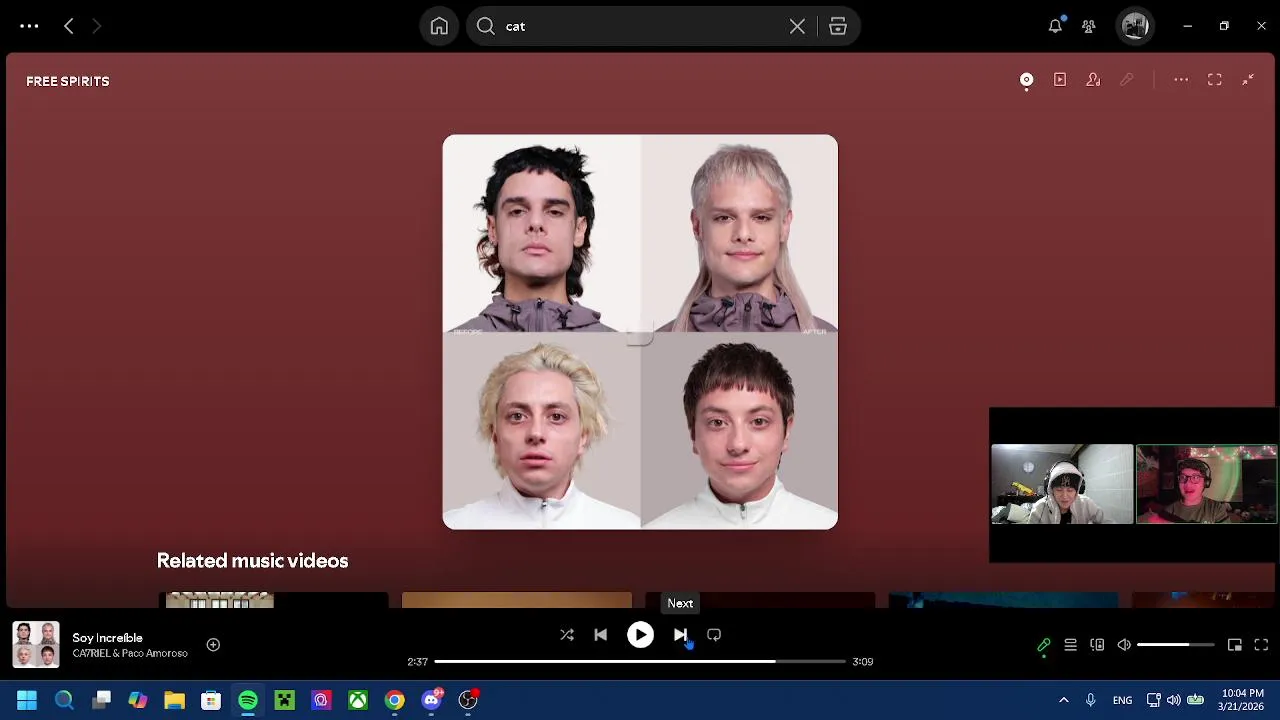Open the notifications bell
This screenshot has height=720, width=1280.
tap(1055, 26)
